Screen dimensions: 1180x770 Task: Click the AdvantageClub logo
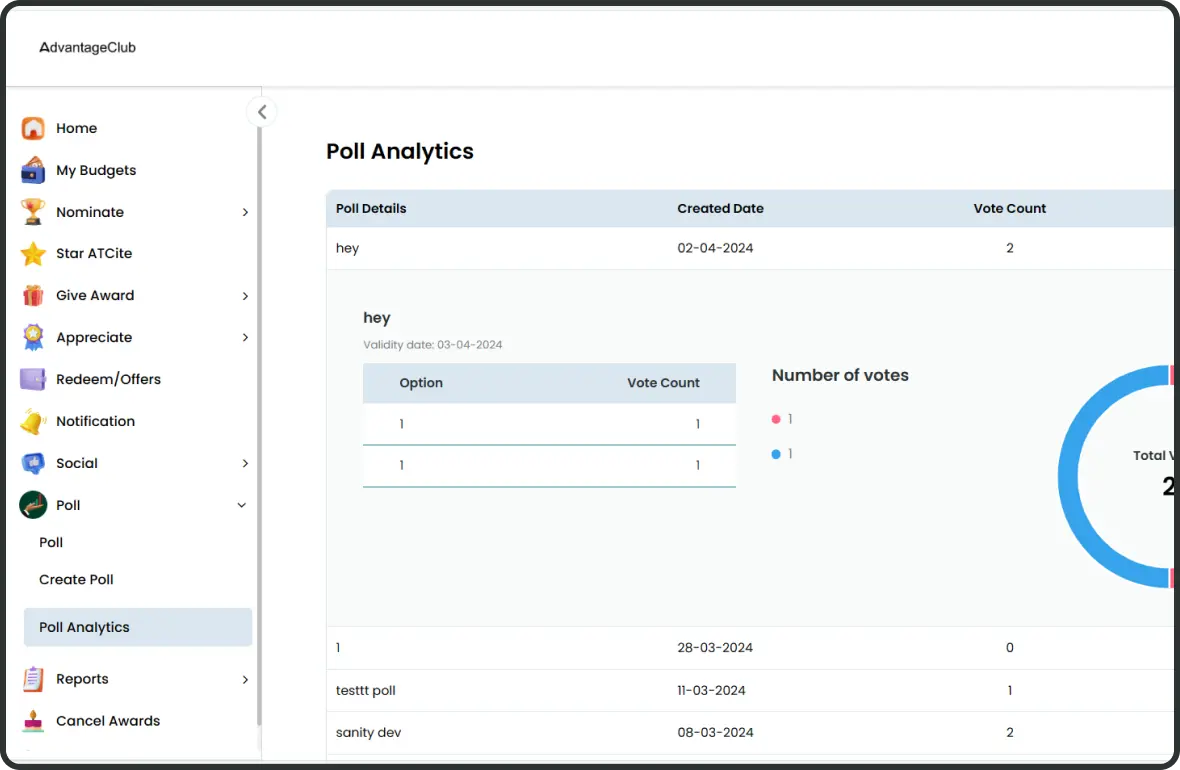(x=87, y=47)
